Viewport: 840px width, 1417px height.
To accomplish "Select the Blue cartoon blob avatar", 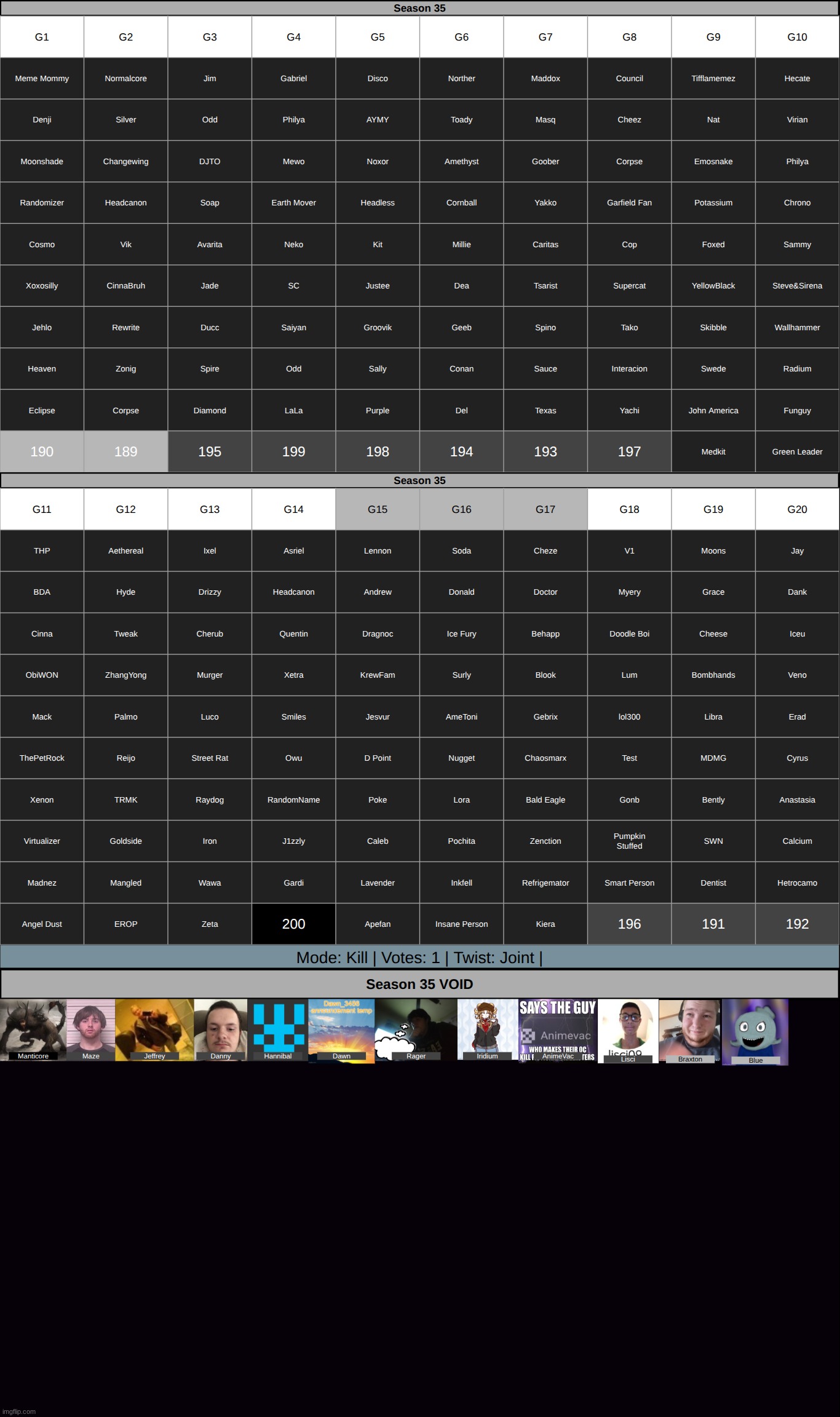I will (755, 1031).
